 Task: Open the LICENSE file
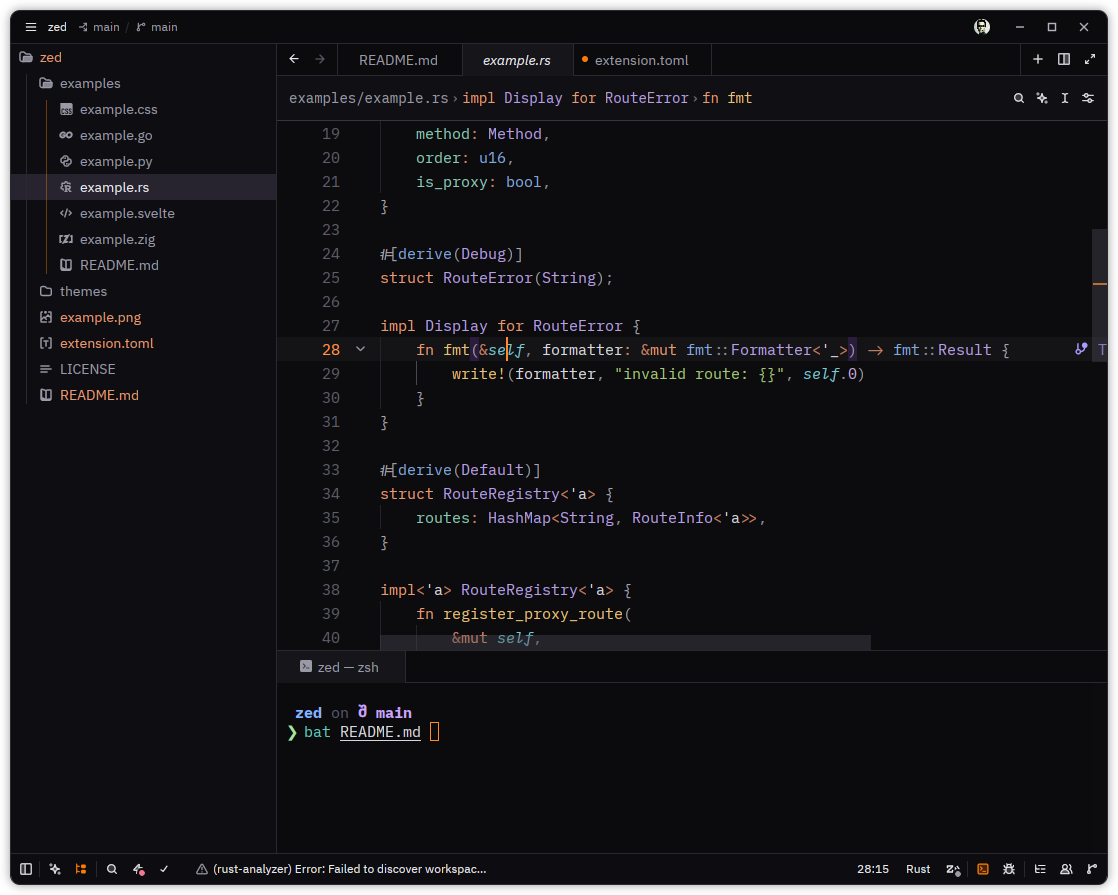point(143,369)
